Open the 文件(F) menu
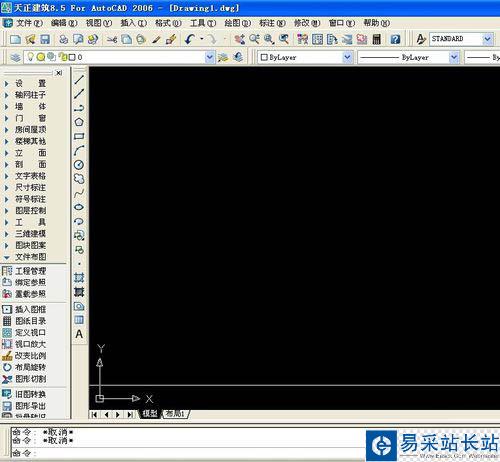 [29, 23]
